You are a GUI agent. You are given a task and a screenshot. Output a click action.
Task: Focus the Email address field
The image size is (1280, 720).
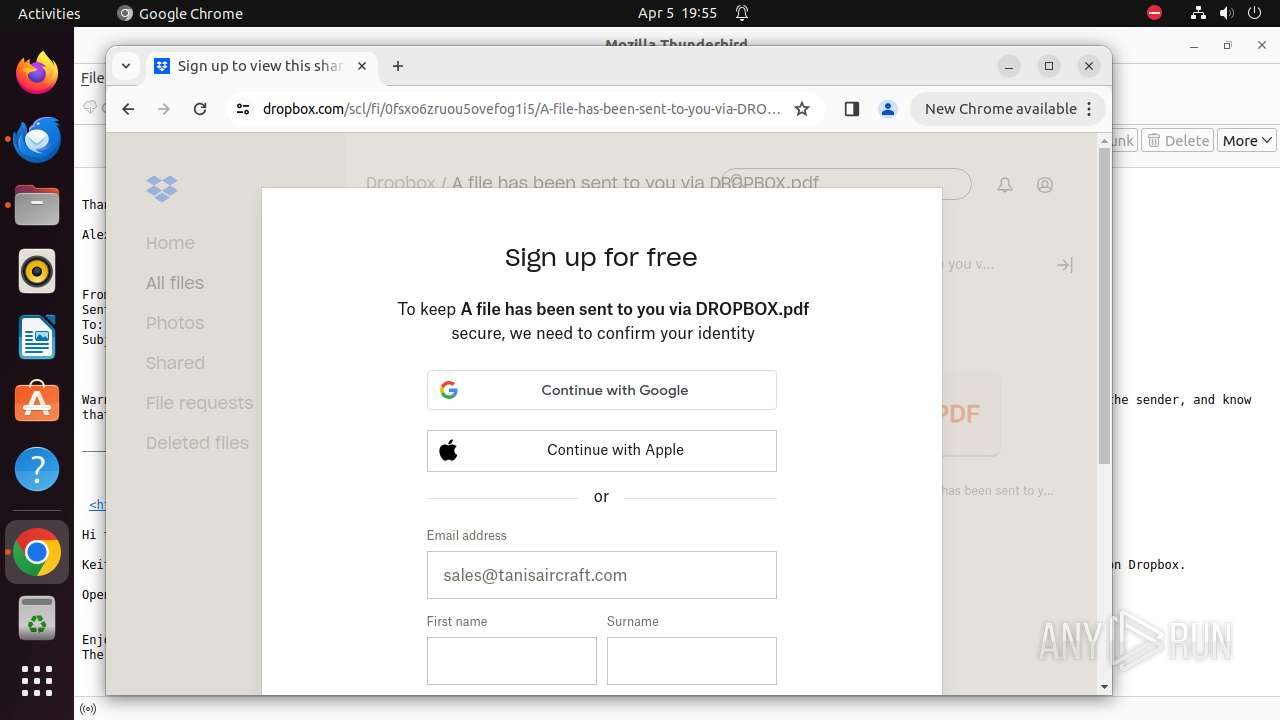(x=602, y=575)
